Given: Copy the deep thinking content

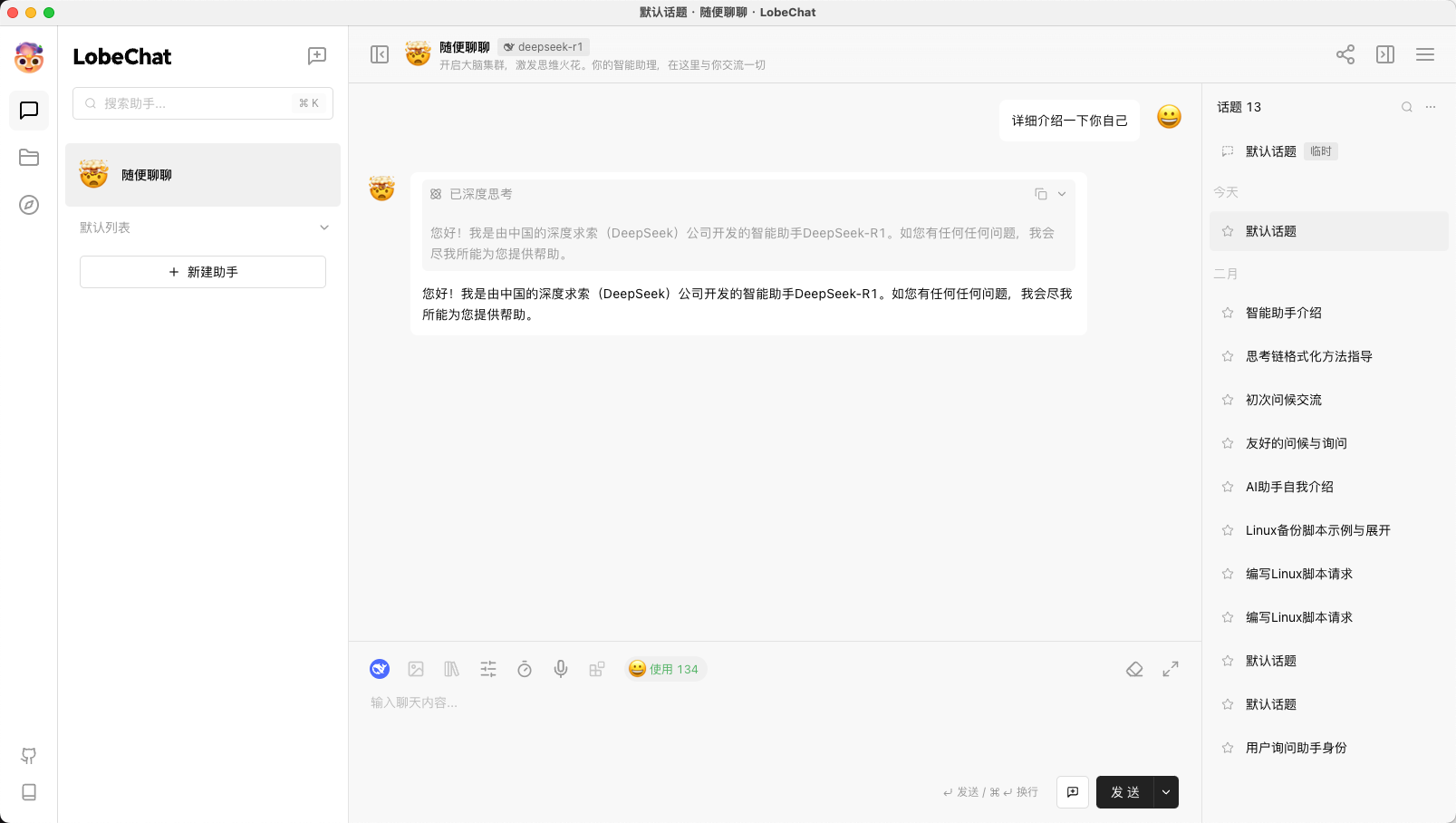Looking at the screenshot, I should [x=1041, y=194].
